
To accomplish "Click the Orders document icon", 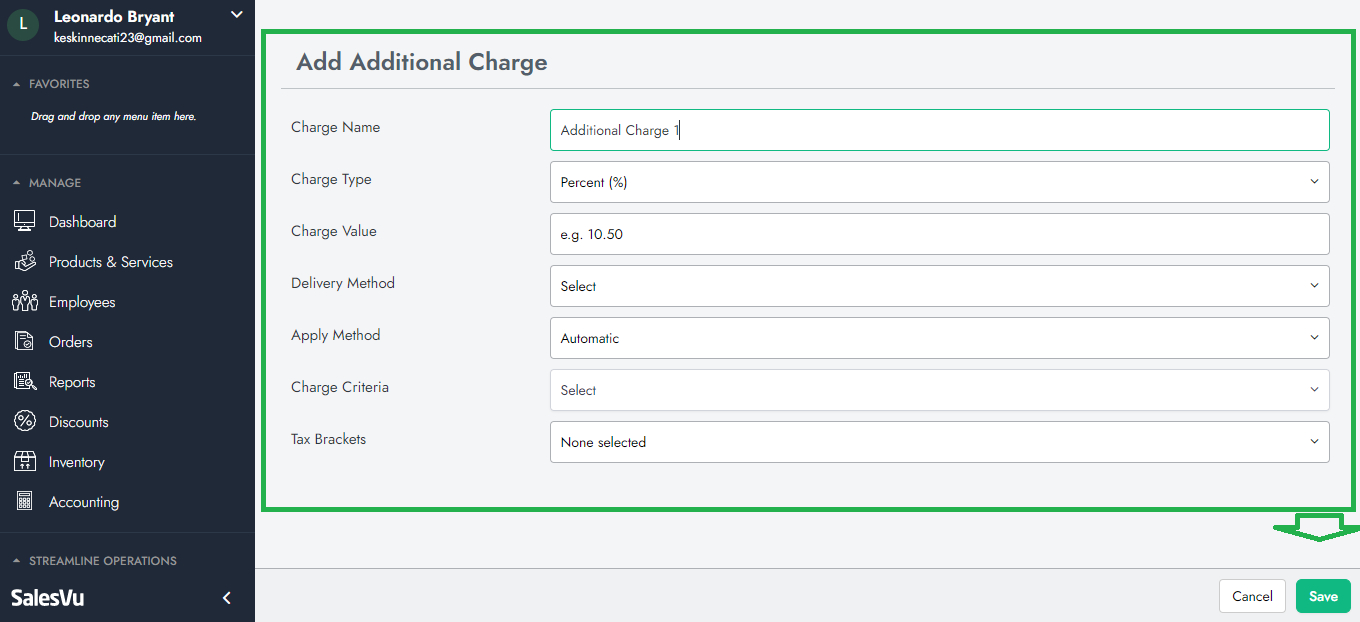I will [x=25, y=342].
